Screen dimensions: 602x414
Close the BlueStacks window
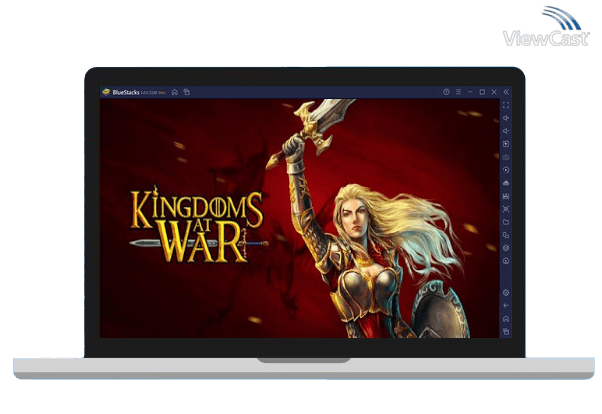click(494, 92)
